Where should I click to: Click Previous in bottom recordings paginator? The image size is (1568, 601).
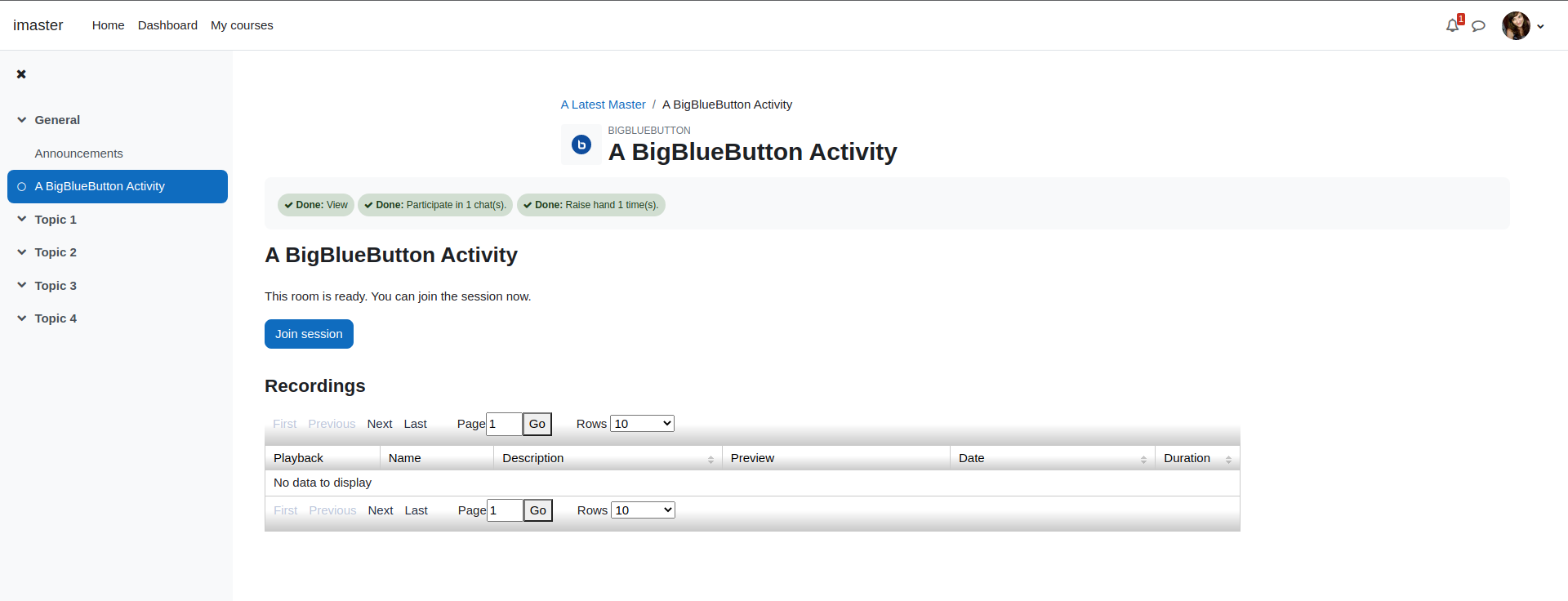[332, 510]
